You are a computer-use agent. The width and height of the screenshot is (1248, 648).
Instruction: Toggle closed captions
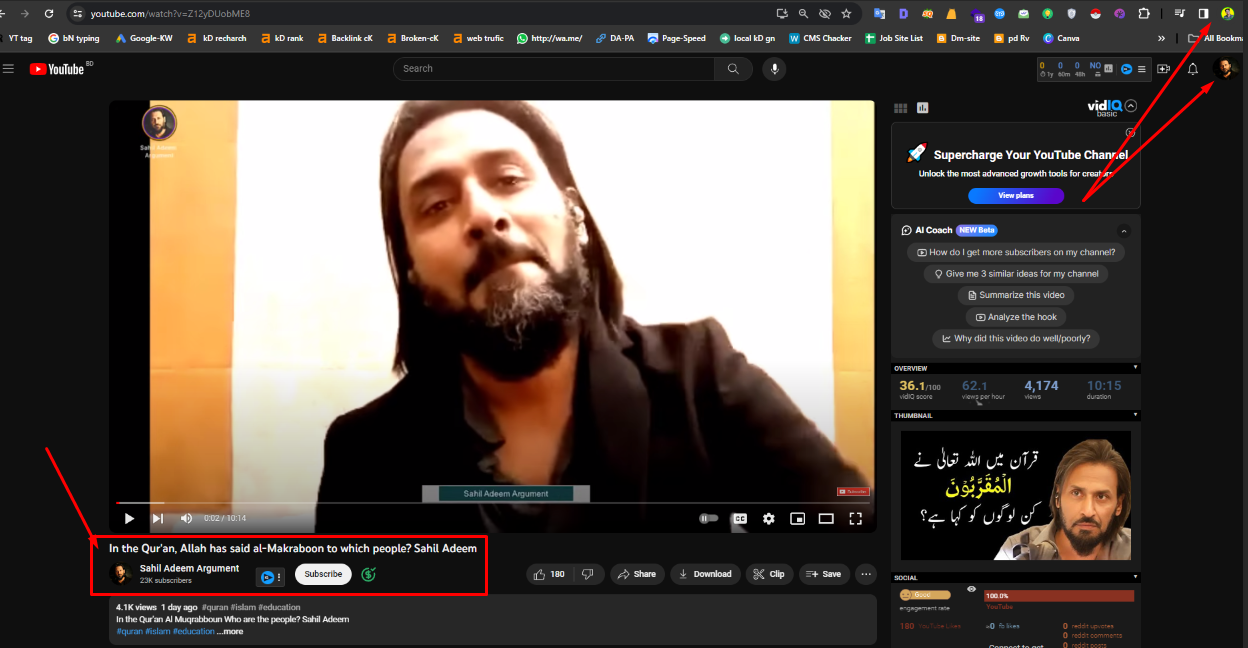[740, 518]
